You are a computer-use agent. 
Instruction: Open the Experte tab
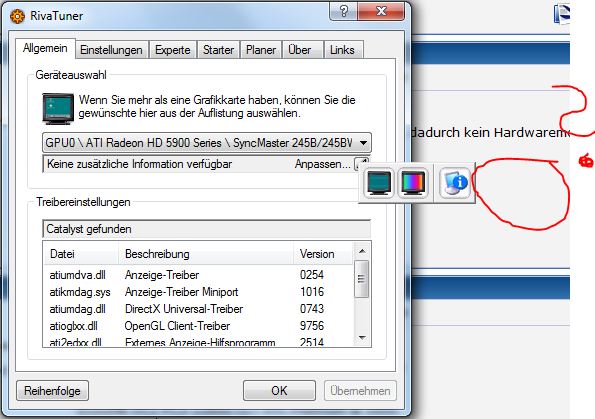[x=173, y=50]
